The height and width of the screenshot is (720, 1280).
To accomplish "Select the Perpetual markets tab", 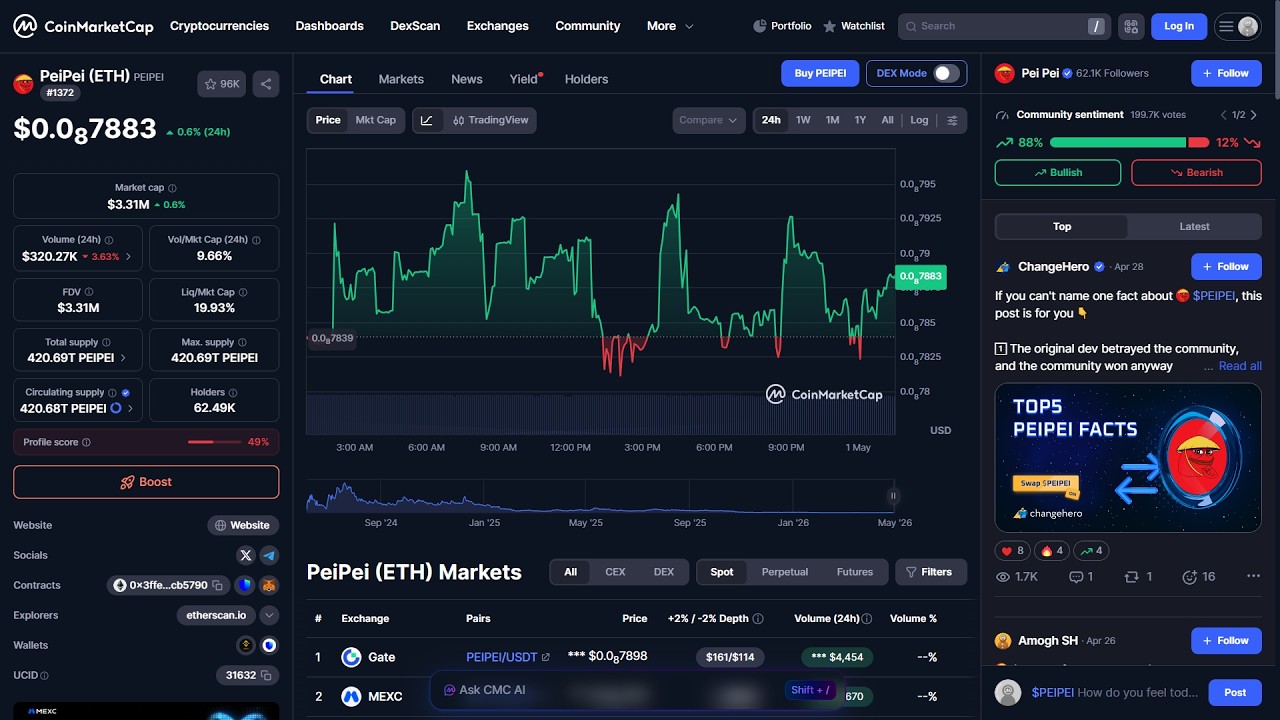I will coord(785,572).
